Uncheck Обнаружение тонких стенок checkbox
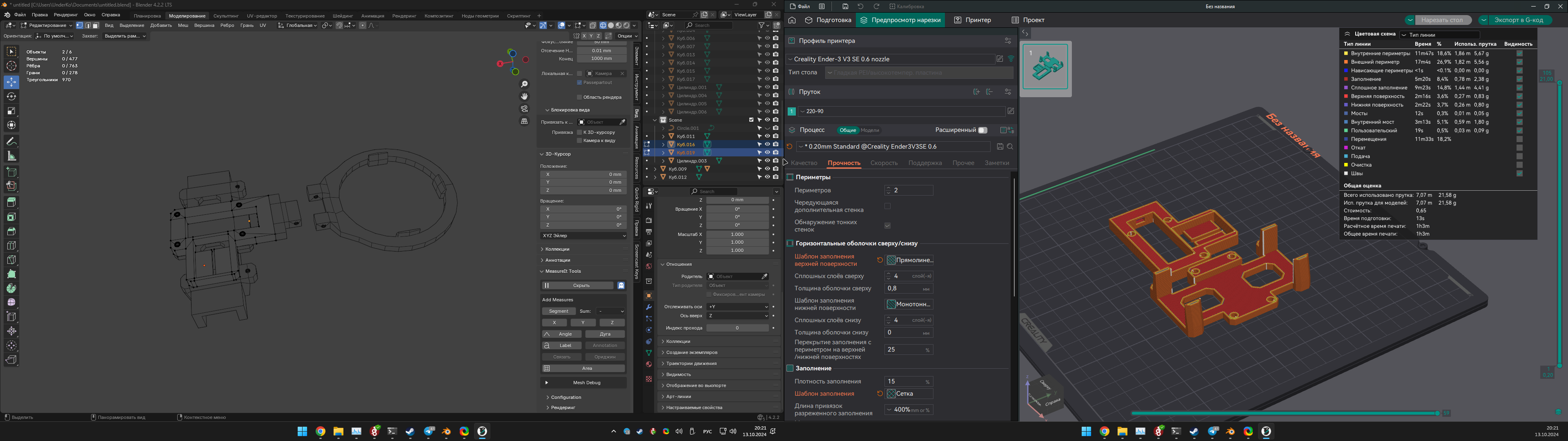The image size is (1568, 441). tap(887, 226)
